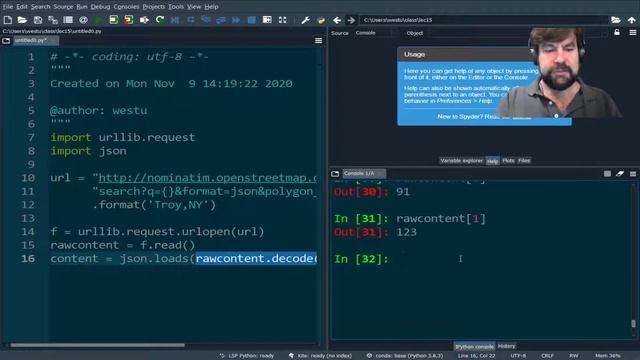Run the current cell
Image resolution: width=640 pixels, height=360 pixels.
coord(113,20)
